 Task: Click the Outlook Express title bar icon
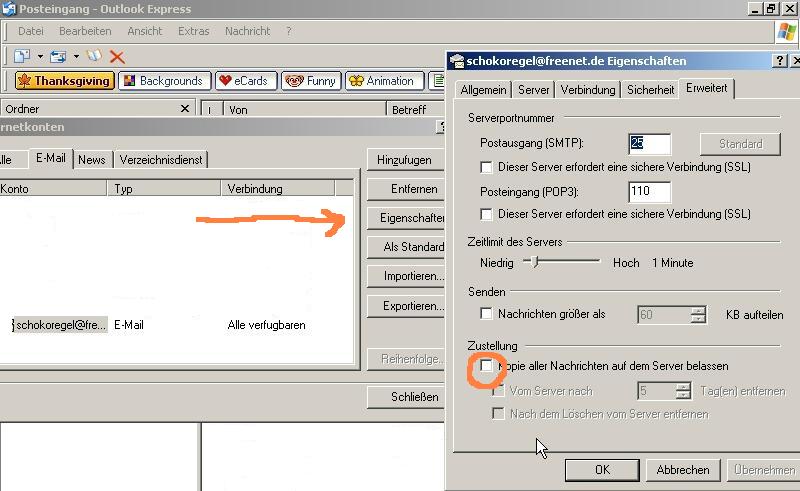(9, 9)
